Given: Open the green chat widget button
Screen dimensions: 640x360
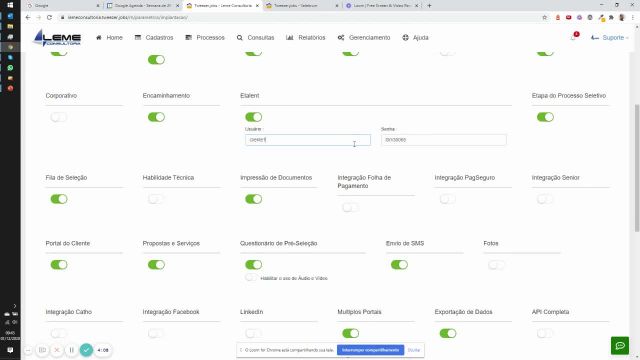Looking at the screenshot, I should point(620,346).
